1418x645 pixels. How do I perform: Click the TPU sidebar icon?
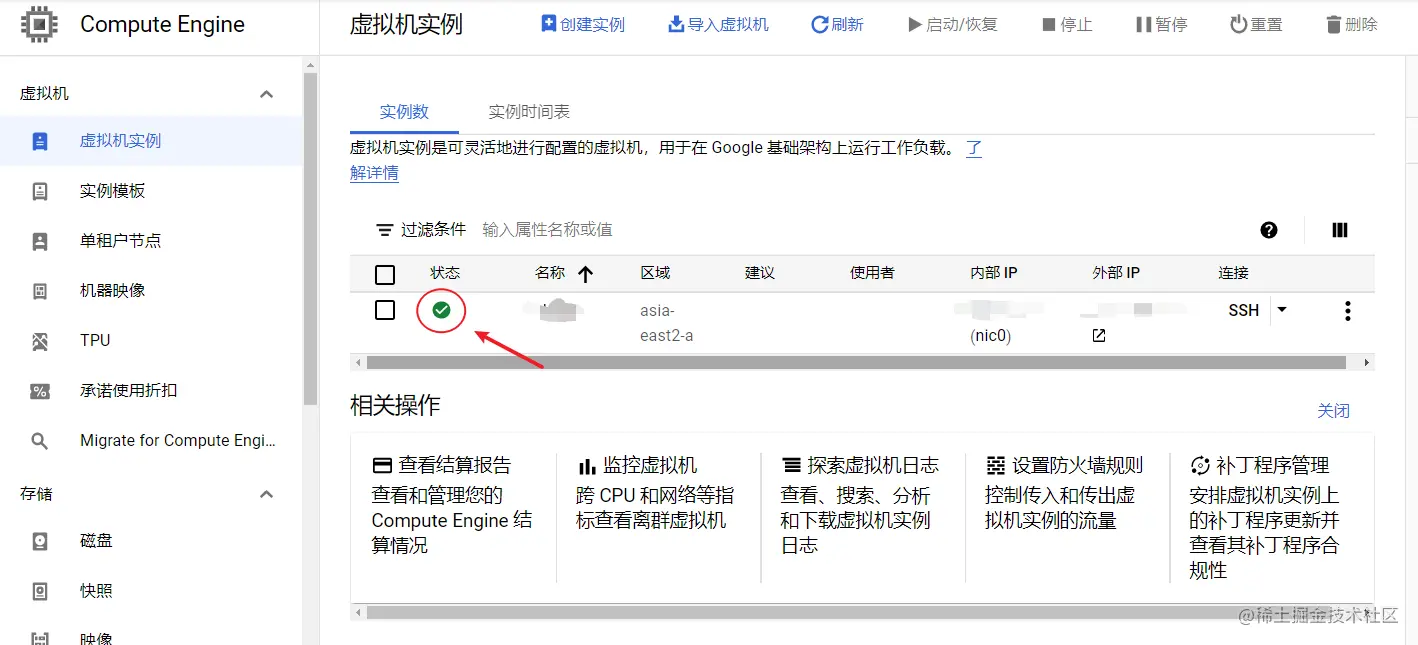40,341
